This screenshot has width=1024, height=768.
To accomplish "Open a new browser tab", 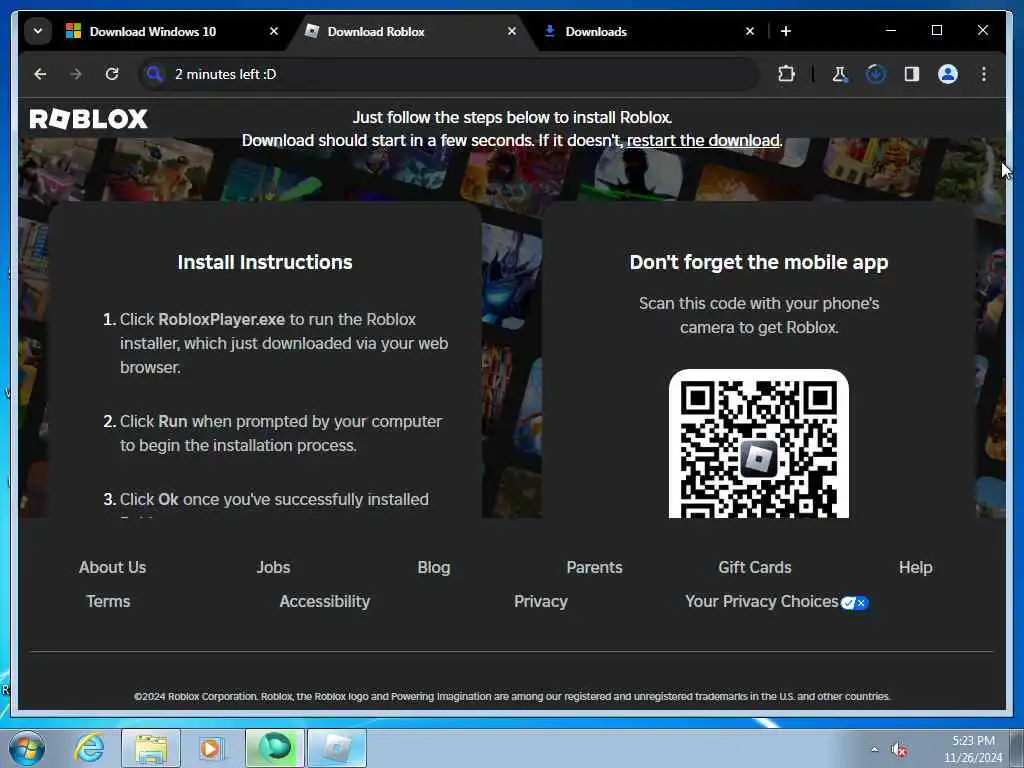I will (x=786, y=31).
